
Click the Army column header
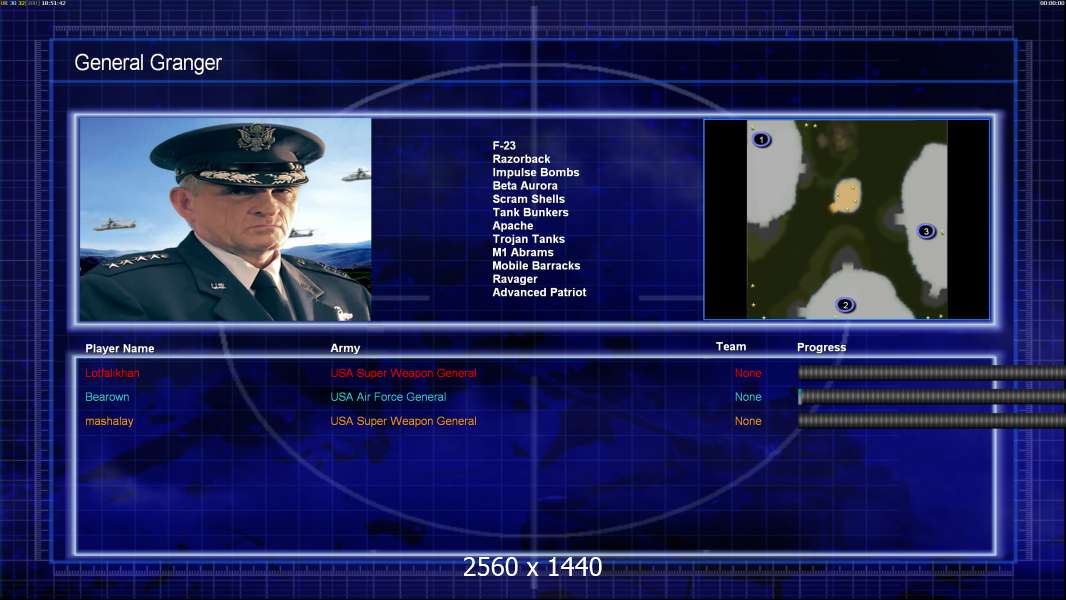point(345,348)
